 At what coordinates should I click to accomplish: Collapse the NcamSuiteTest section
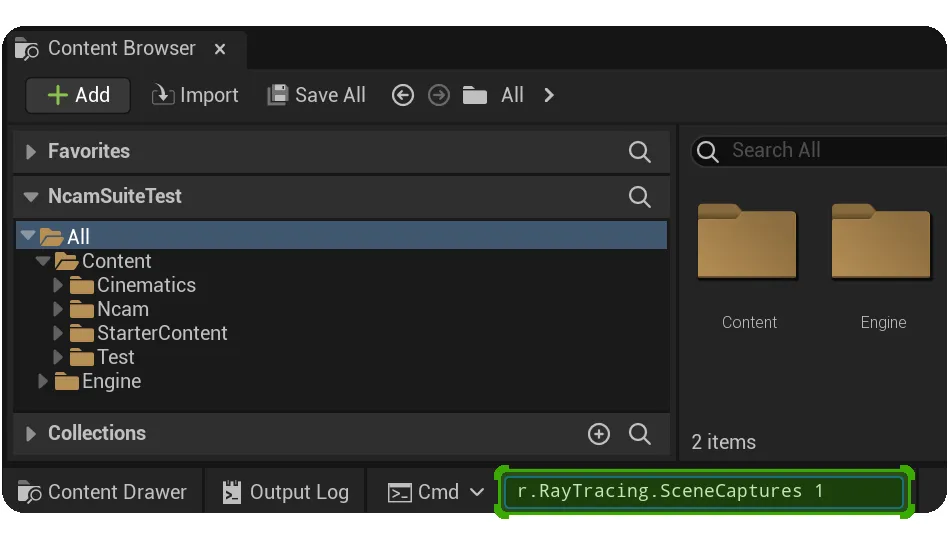[x=30, y=196]
